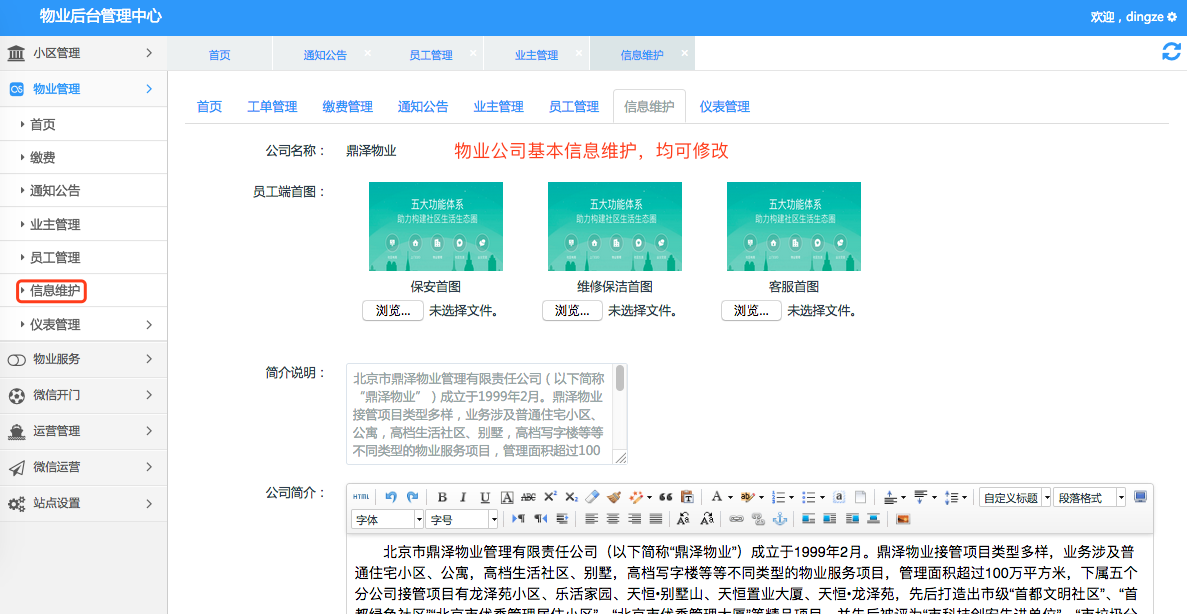Screen dimensions: 1187x614
Task: Insert an unordered bullet list
Action: click(808, 497)
